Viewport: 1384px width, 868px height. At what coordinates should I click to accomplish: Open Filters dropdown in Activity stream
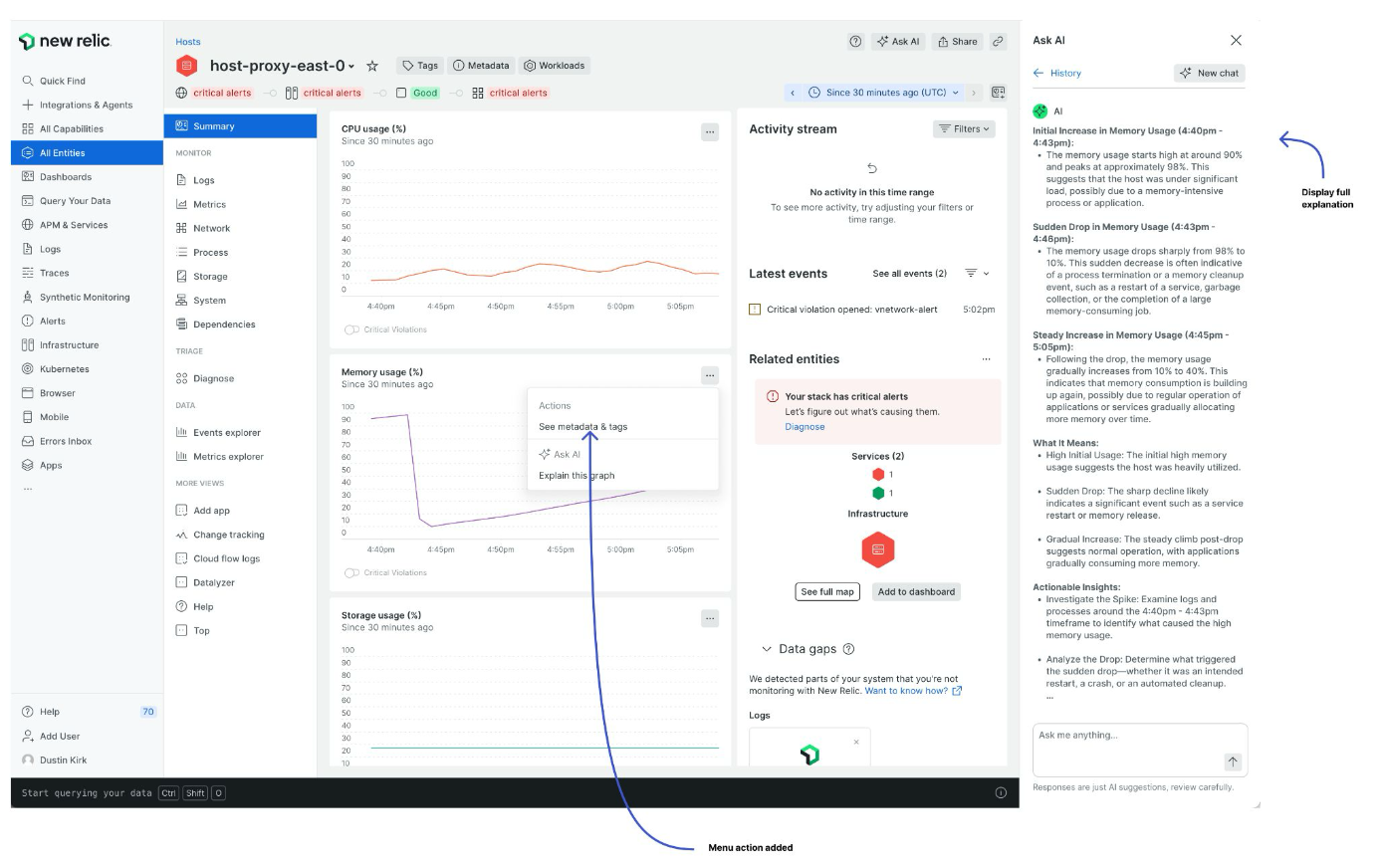click(x=964, y=128)
